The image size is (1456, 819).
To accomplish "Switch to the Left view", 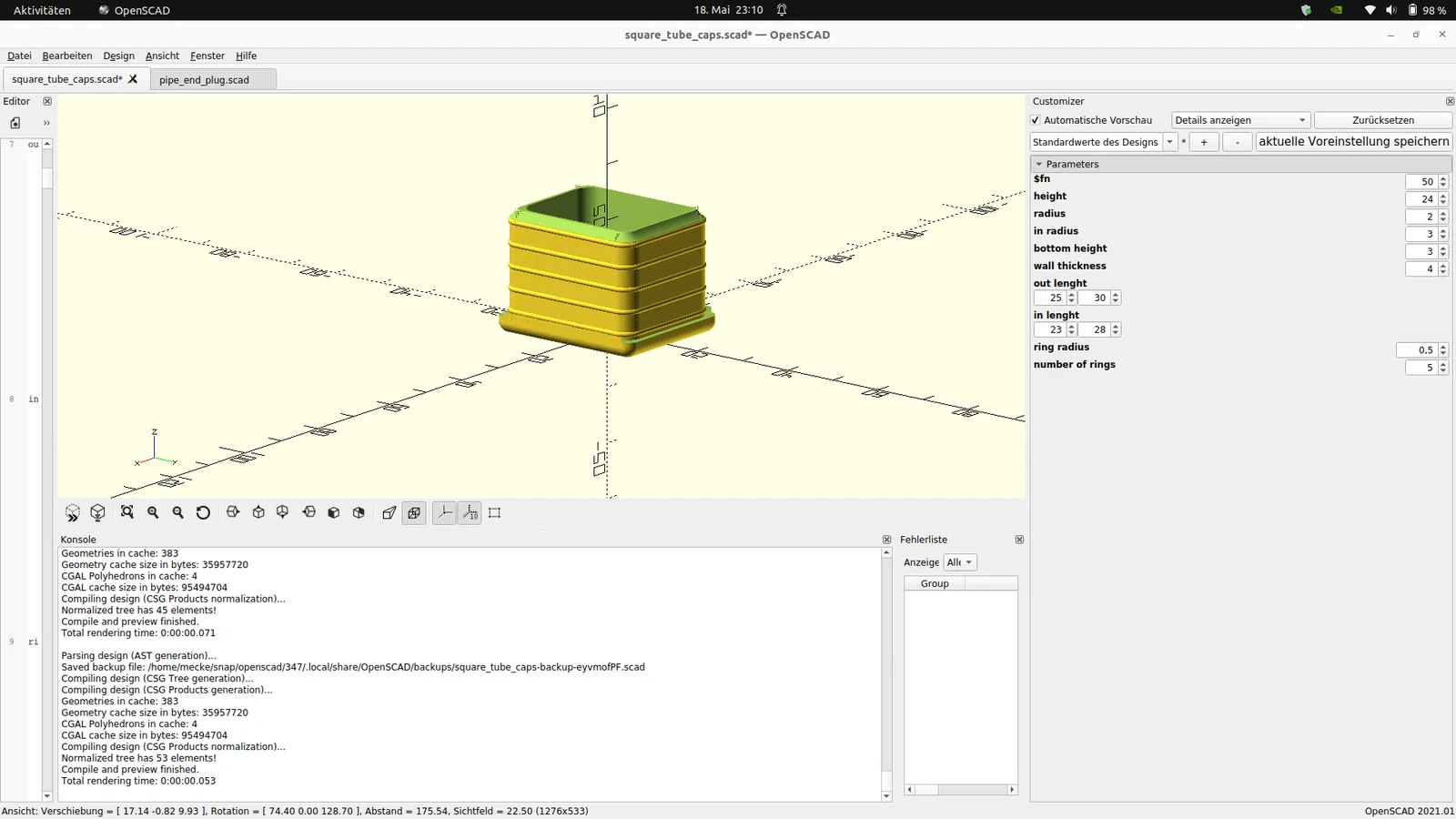I will 309,513.
